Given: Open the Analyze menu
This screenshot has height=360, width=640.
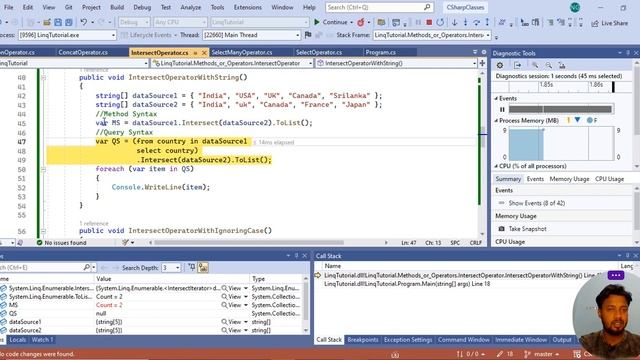Looking at the screenshot, I should [x=191, y=7].
